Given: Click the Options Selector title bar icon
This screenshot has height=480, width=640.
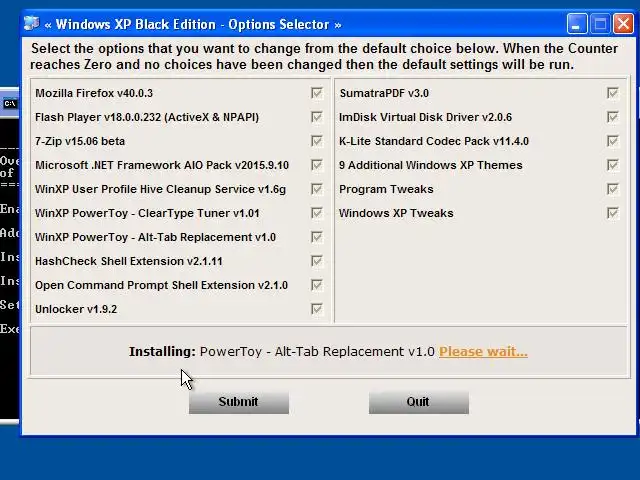Looking at the screenshot, I should point(31,24).
